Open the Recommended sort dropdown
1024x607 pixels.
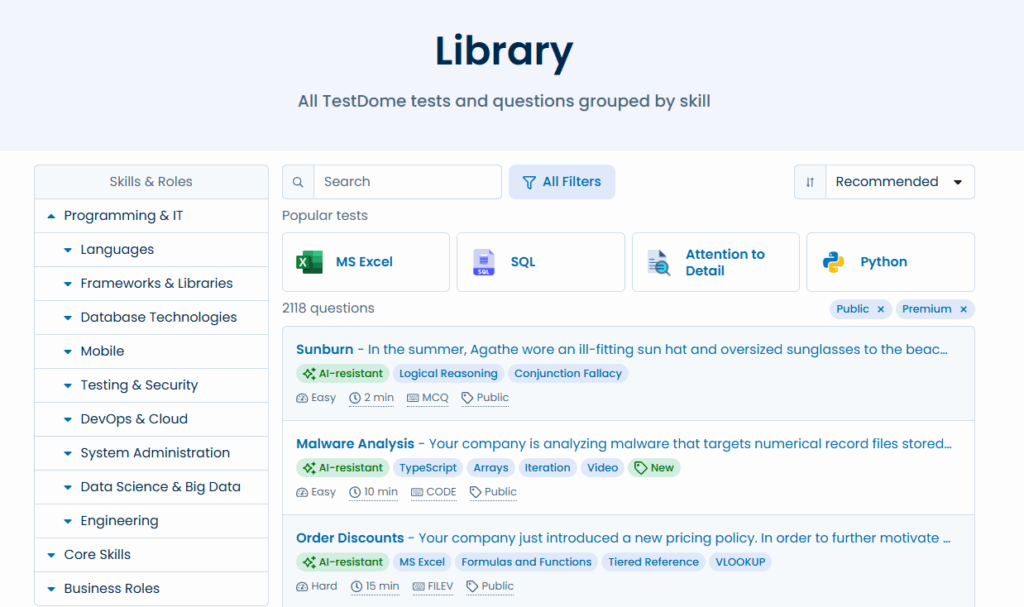(900, 182)
